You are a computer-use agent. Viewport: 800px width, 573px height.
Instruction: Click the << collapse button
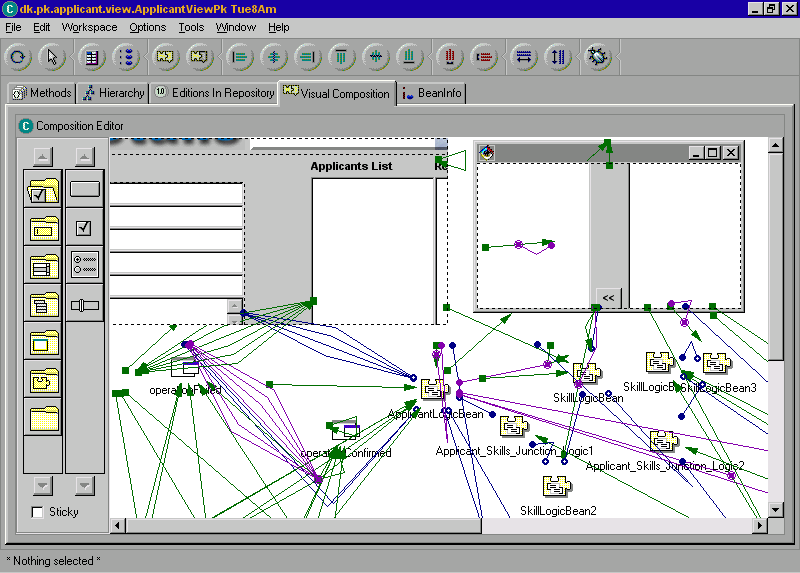tap(608, 298)
